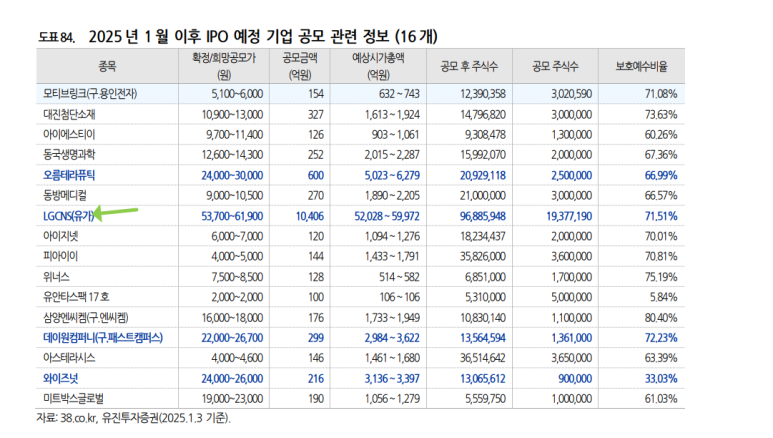Select the '보호예수비율' column header
Screen dimensions: 773x438
[641, 66]
